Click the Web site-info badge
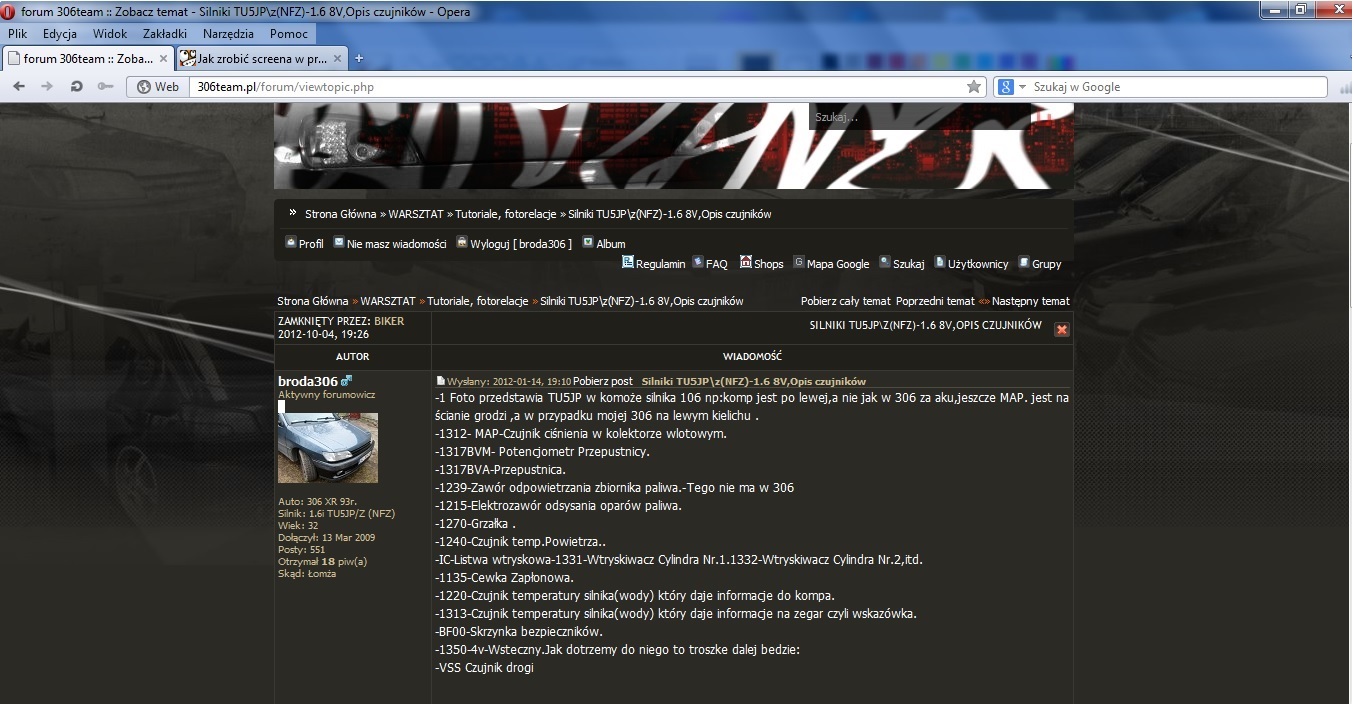 (x=158, y=87)
